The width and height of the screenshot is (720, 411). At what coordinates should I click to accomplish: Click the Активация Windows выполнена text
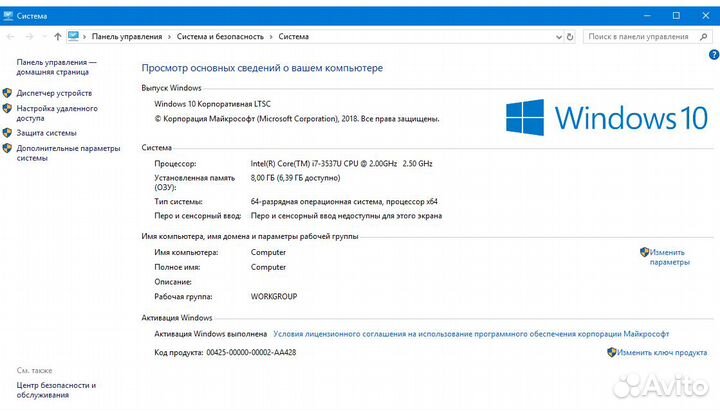210,334
